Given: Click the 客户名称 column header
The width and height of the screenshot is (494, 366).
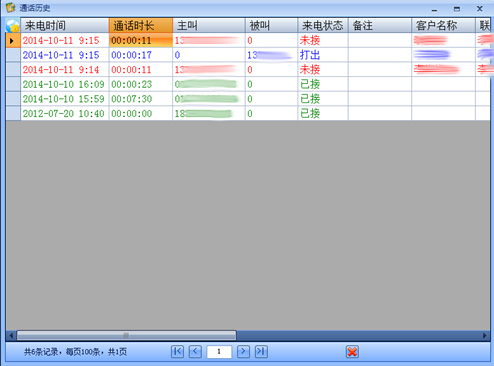Looking at the screenshot, I should tap(443, 26).
